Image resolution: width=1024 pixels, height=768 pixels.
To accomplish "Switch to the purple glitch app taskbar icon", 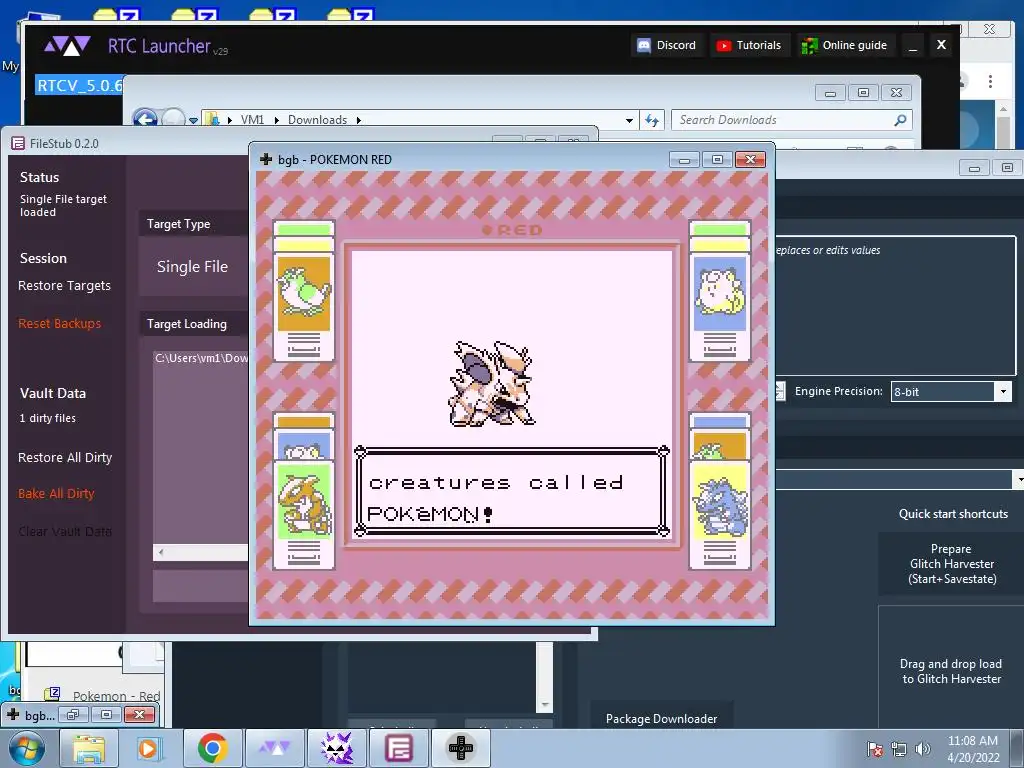I will pyautogui.click(x=337, y=748).
